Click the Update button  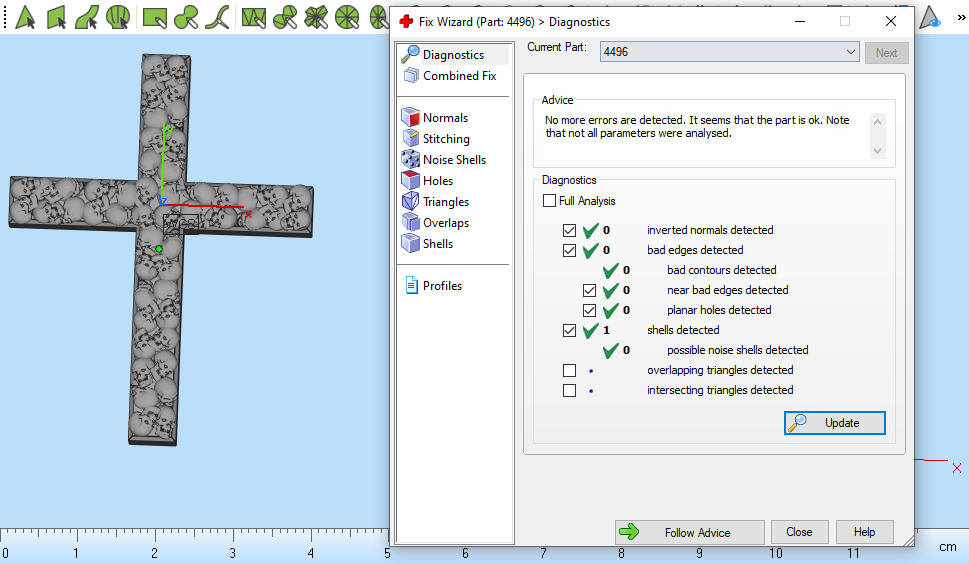[x=835, y=423]
